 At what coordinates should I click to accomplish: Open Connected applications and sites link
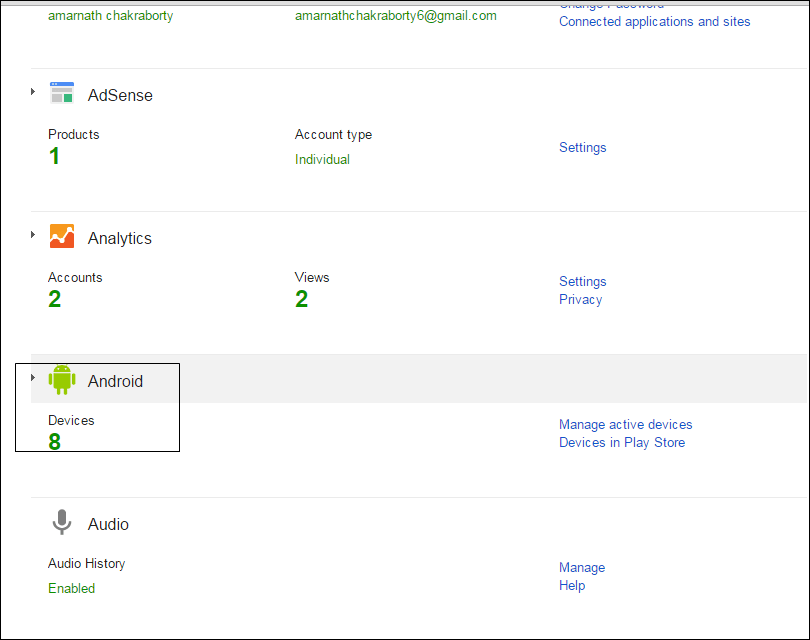655,22
